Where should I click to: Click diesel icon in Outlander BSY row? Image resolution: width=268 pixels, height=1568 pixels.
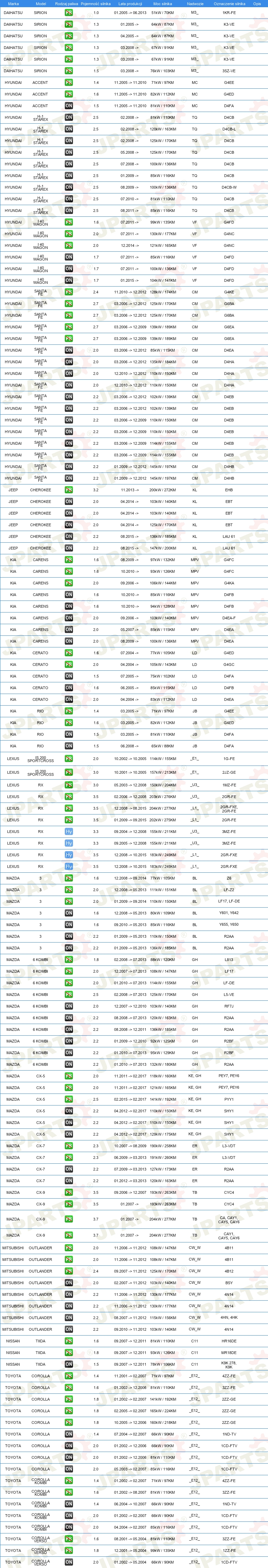[x=69, y=1282]
